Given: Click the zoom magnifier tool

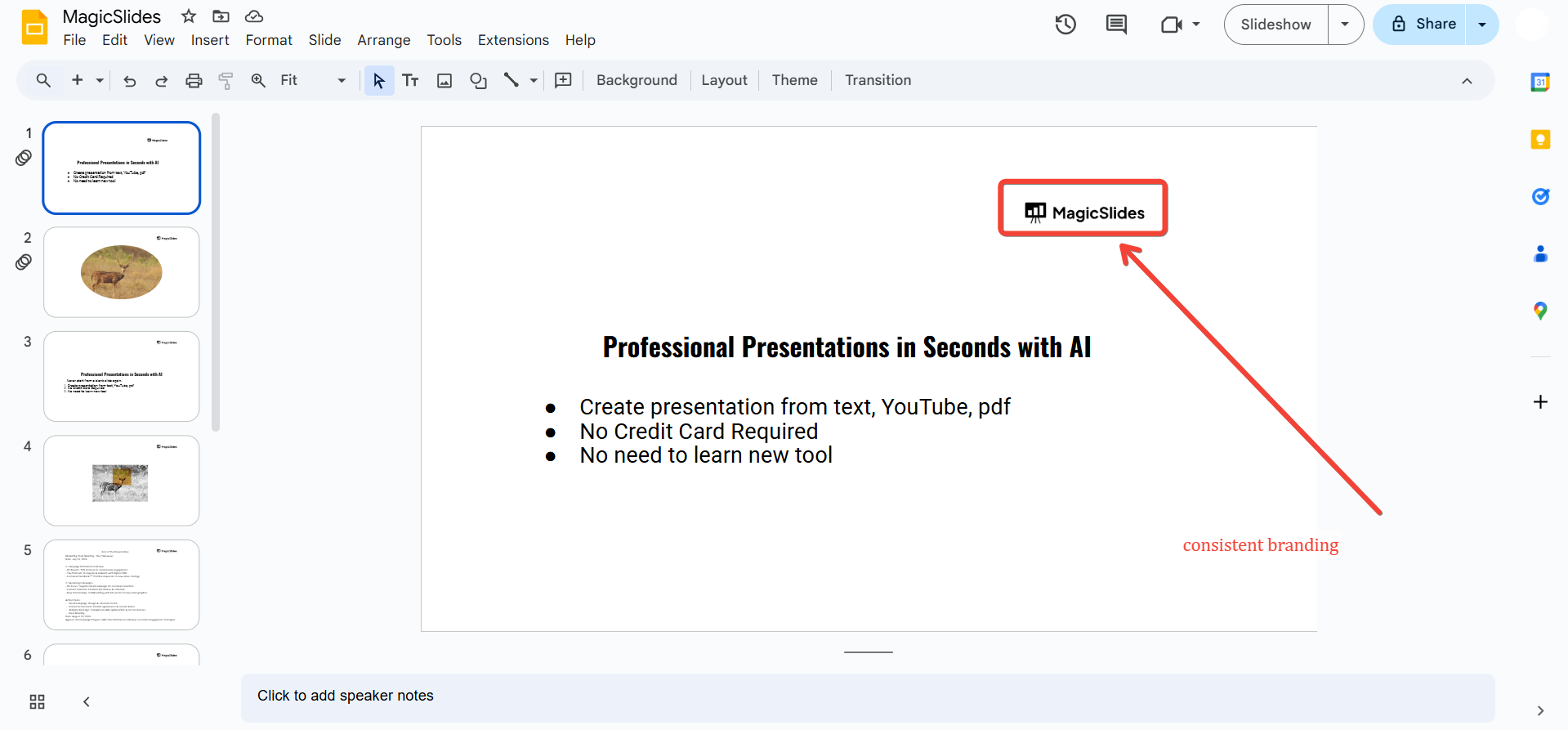Looking at the screenshot, I should [258, 80].
